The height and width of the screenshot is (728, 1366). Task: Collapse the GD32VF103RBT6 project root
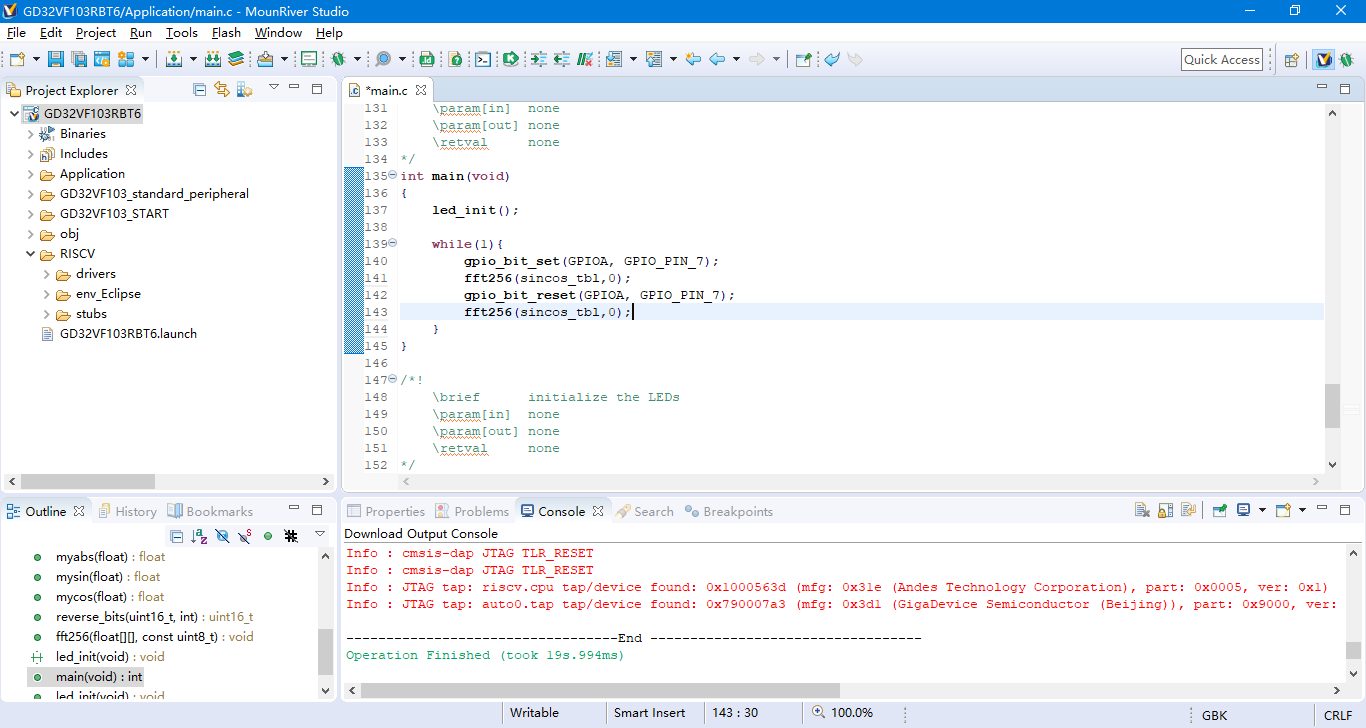click(13, 114)
